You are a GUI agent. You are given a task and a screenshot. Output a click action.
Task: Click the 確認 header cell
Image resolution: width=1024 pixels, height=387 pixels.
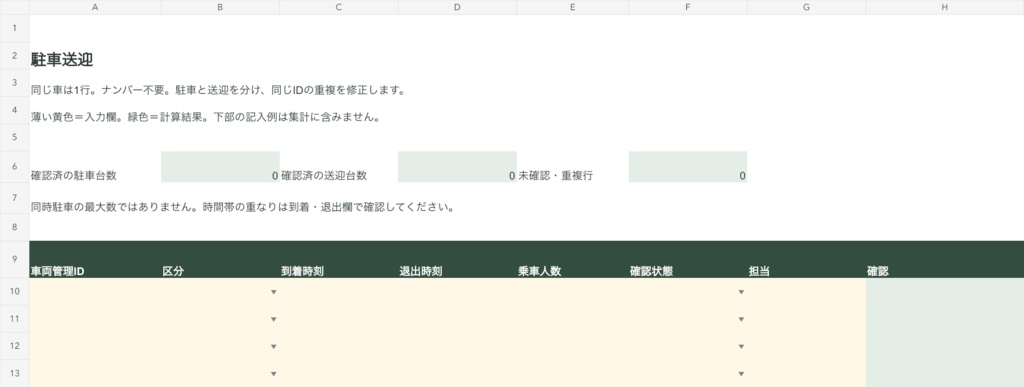945,260
